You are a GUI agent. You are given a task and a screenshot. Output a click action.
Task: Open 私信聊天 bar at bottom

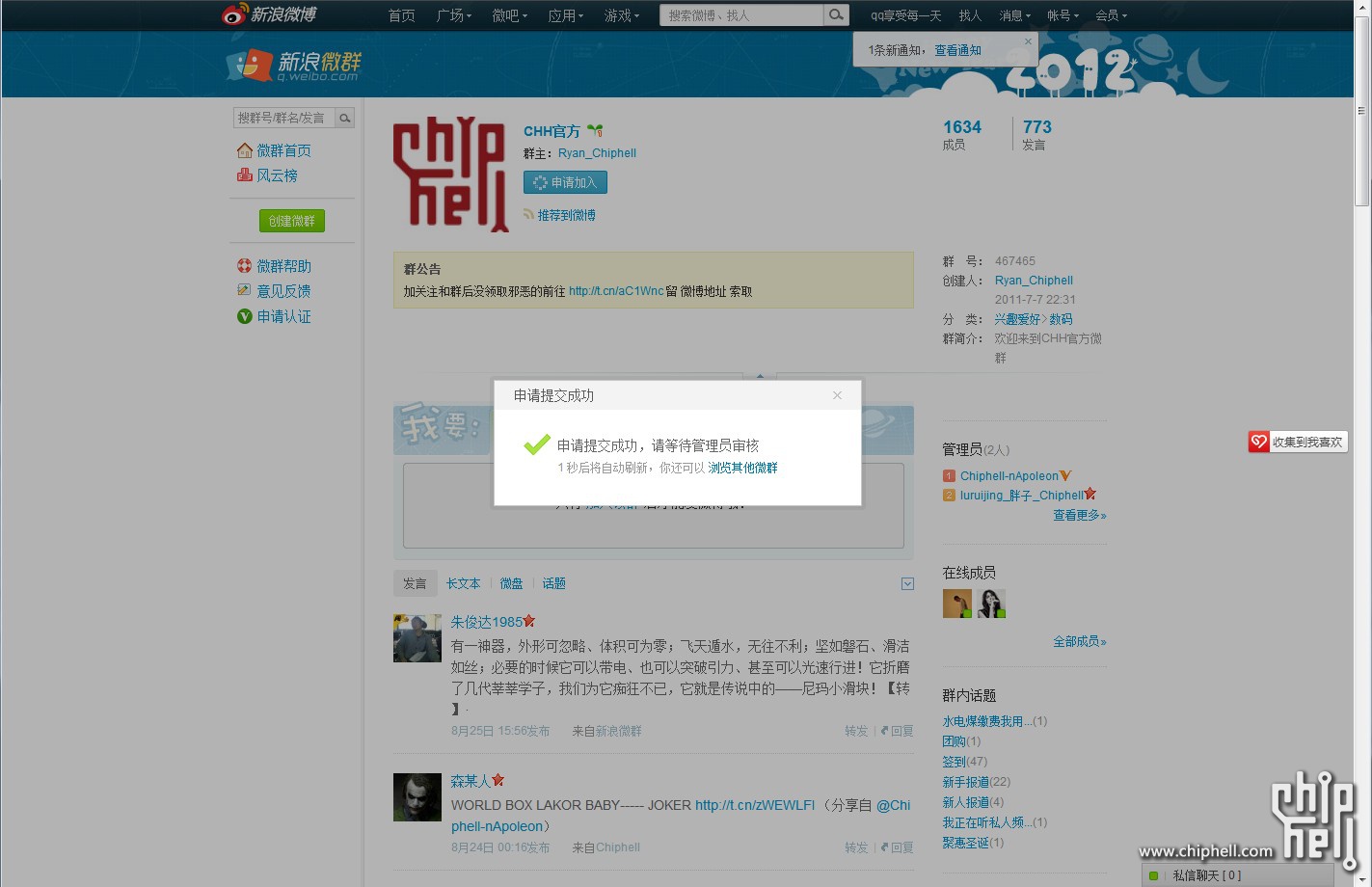[1238, 875]
